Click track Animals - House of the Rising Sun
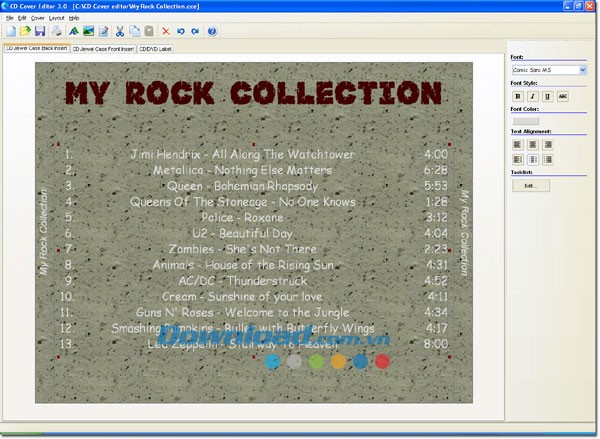 click(243, 265)
